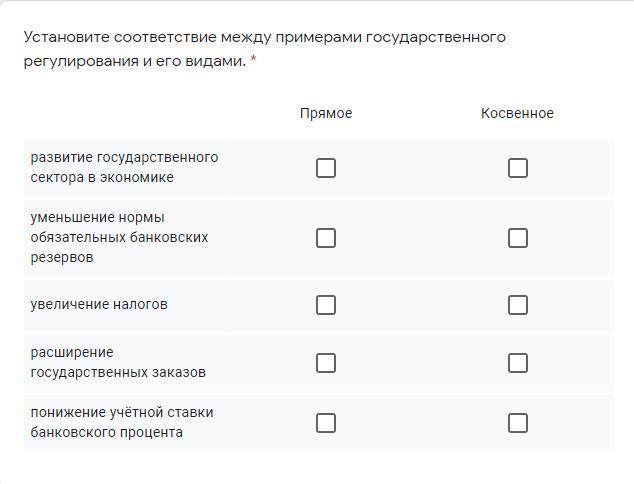The width and height of the screenshot is (634, 484).
Task: Tick Косвенное for увеличение налогов
Action: click(x=518, y=305)
